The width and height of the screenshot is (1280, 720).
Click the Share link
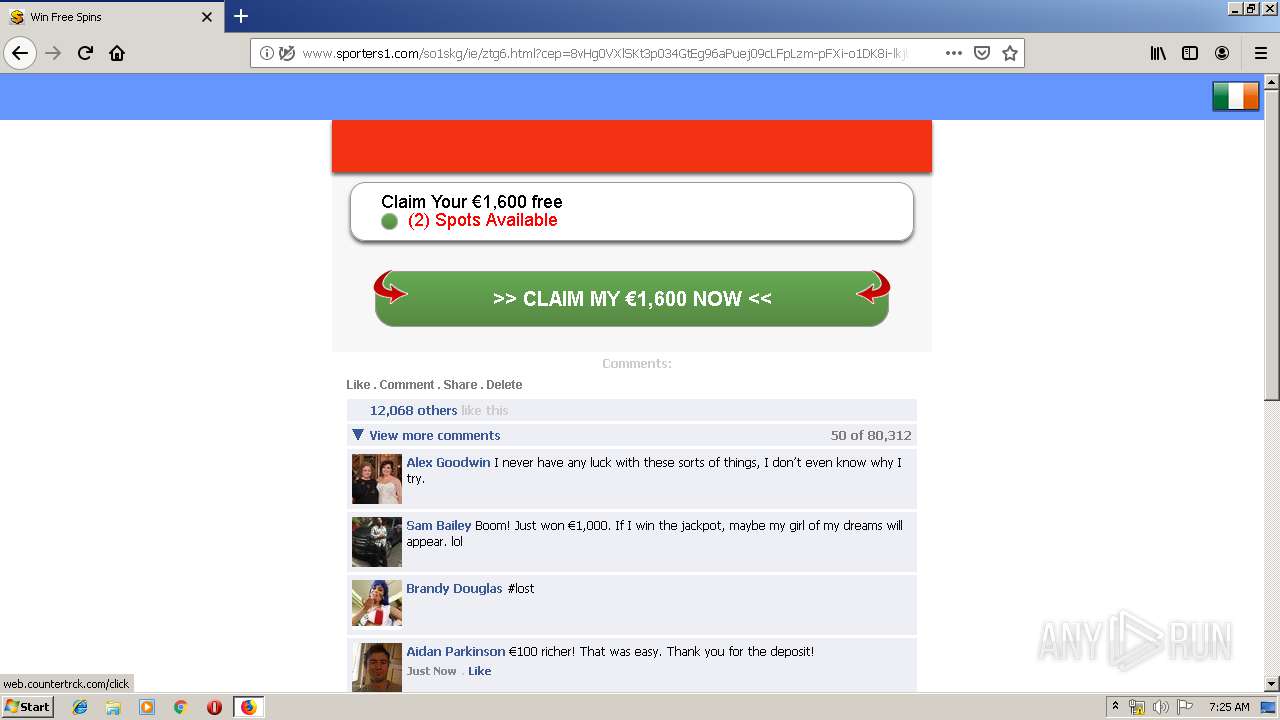click(x=460, y=385)
